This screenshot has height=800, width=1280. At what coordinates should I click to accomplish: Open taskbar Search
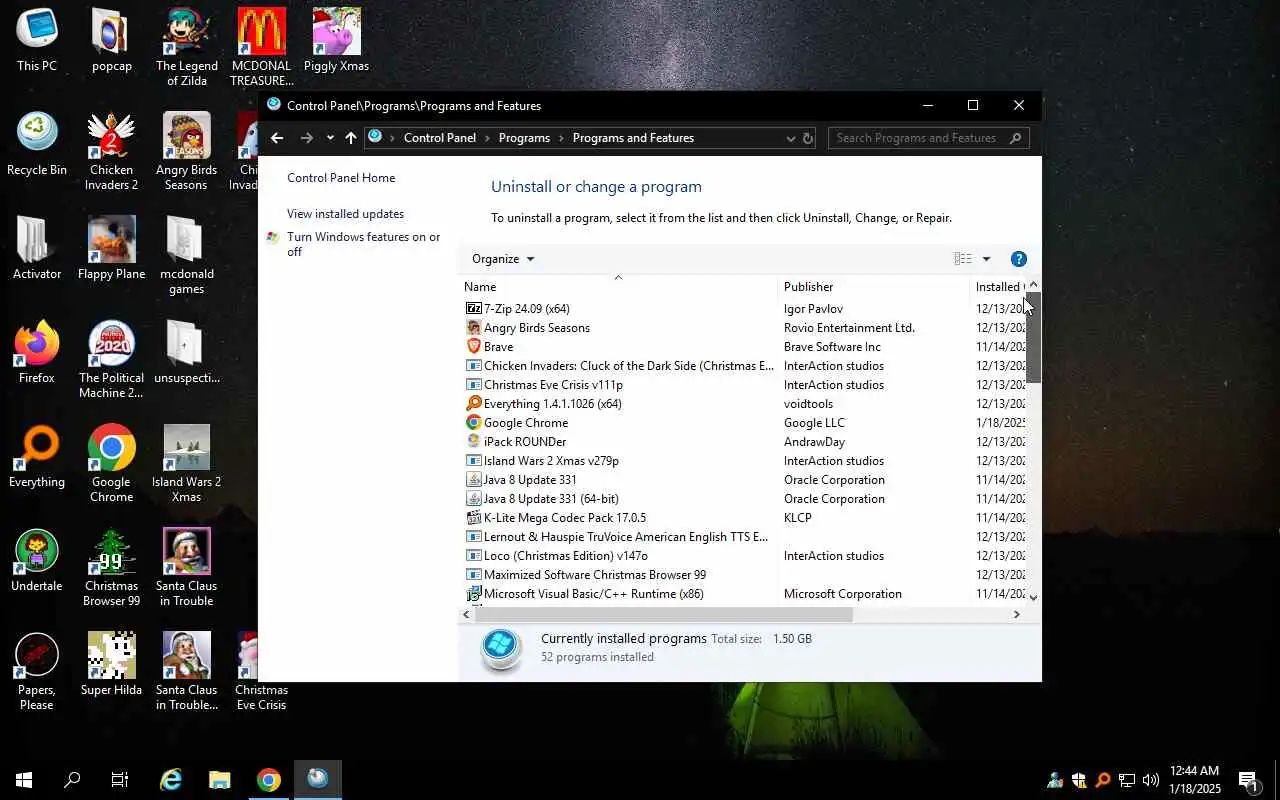(x=72, y=780)
